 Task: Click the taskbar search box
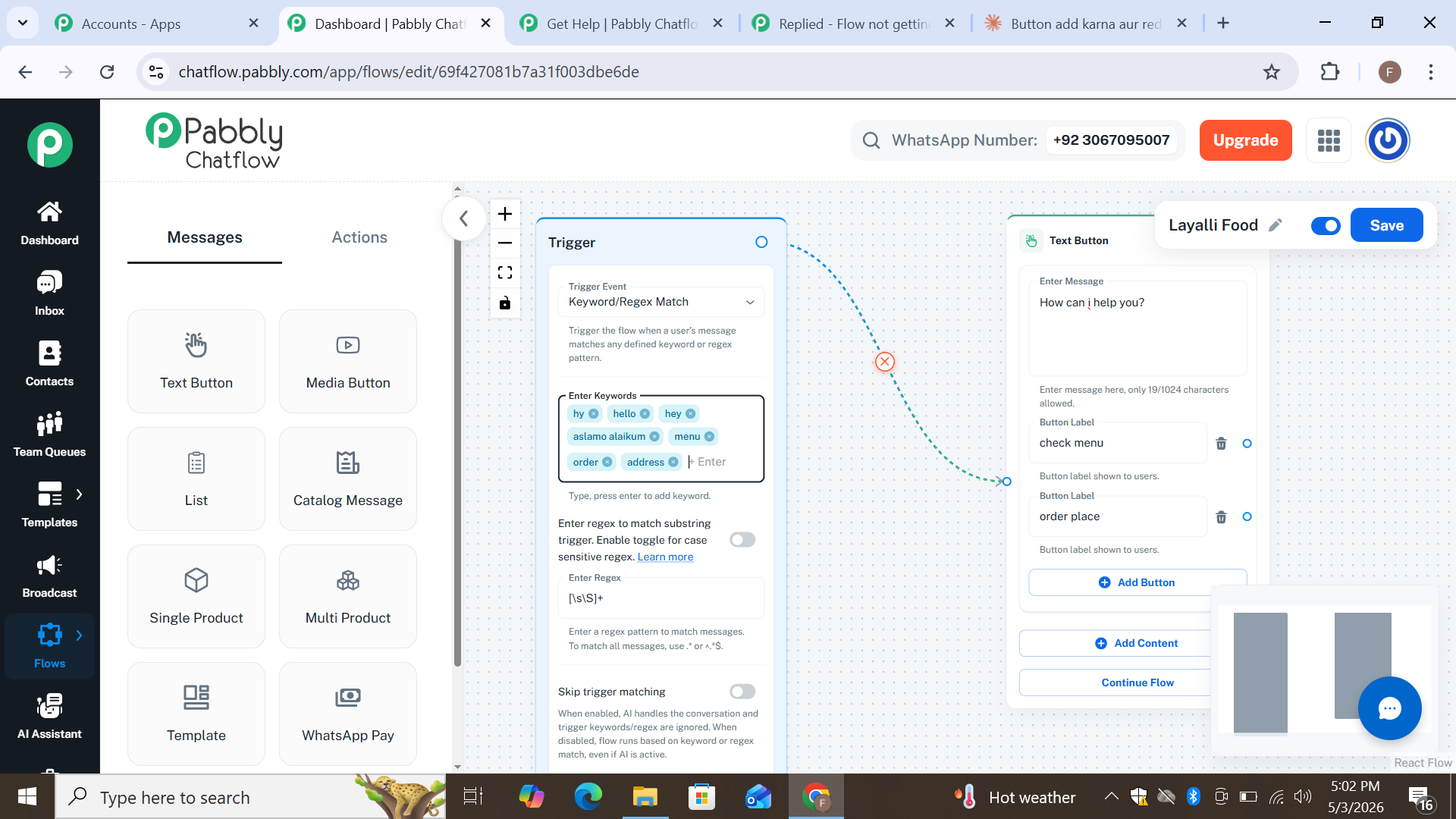pos(250,797)
